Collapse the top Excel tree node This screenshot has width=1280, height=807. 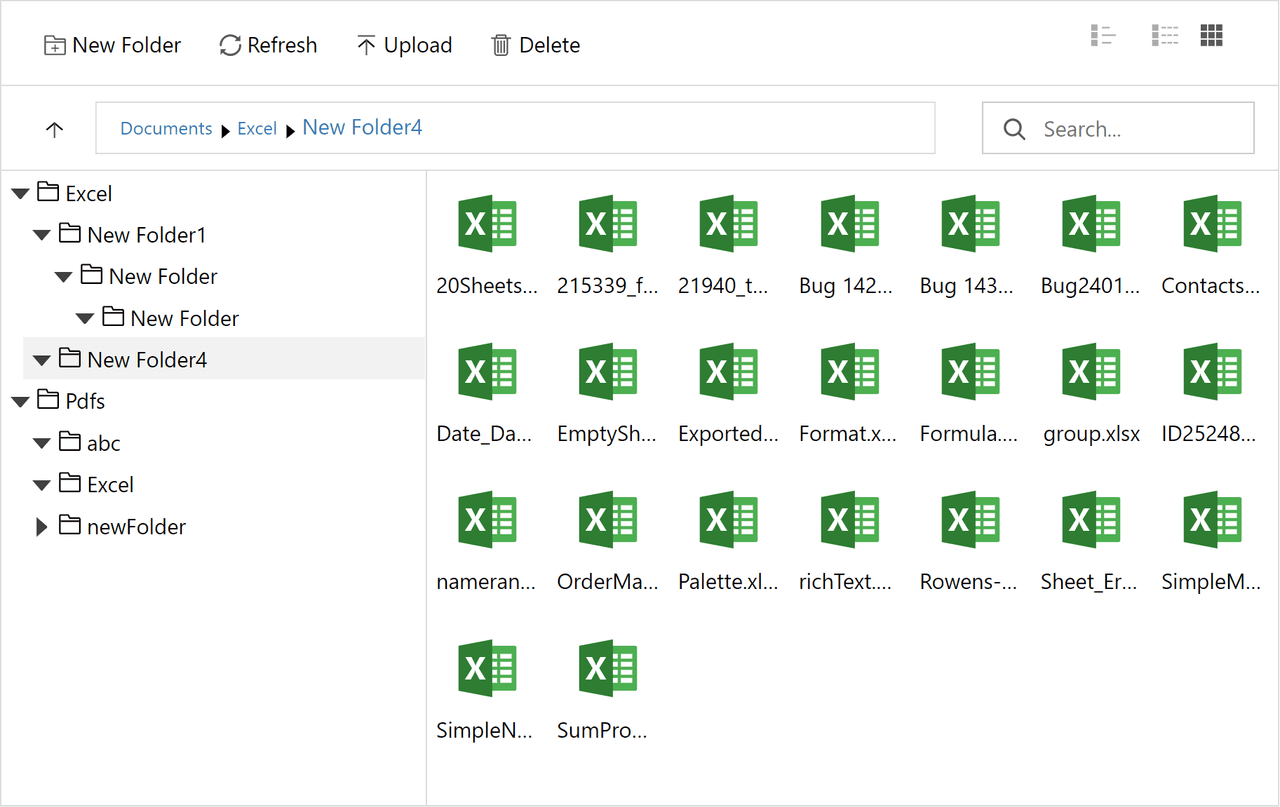click(20, 194)
